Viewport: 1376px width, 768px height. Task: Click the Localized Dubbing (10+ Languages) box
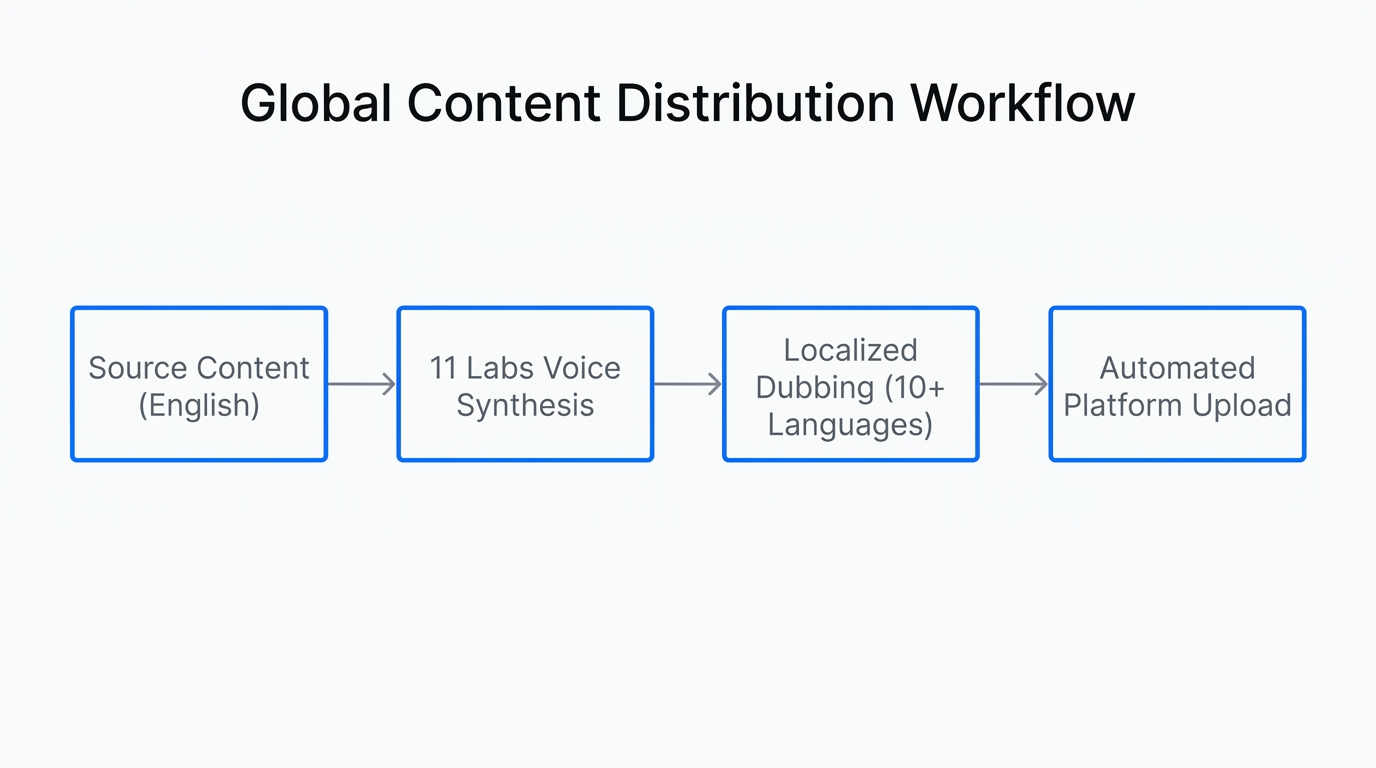pyautogui.click(x=850, y=384)
